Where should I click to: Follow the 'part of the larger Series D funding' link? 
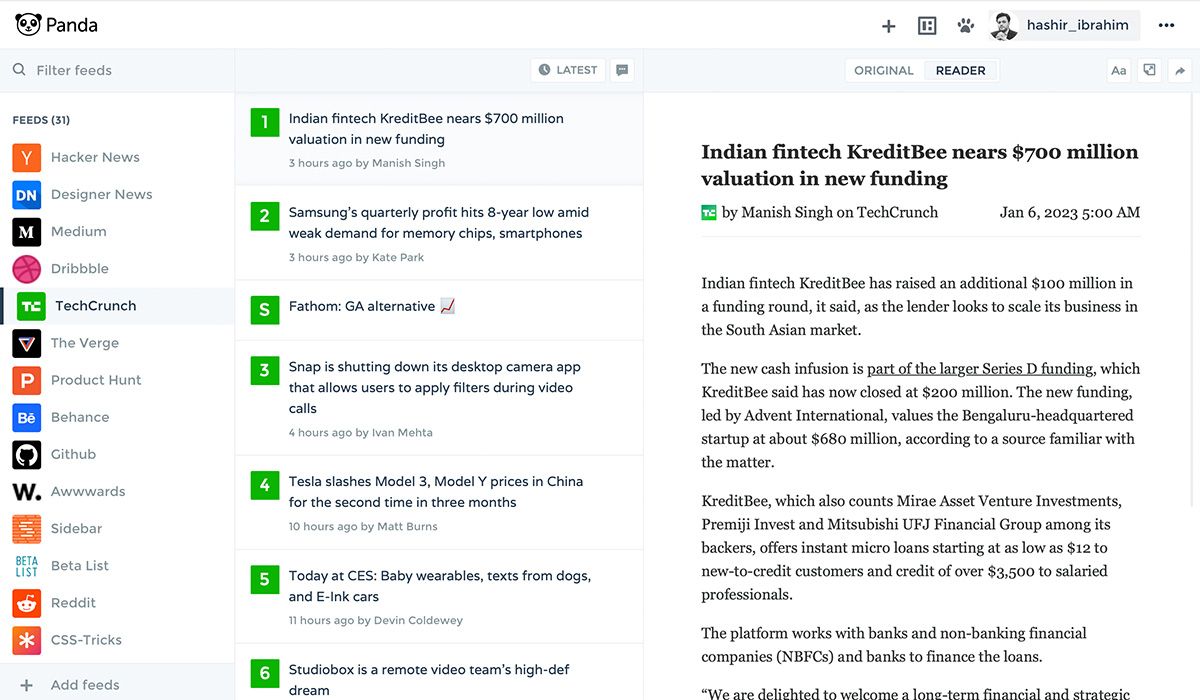980,369
